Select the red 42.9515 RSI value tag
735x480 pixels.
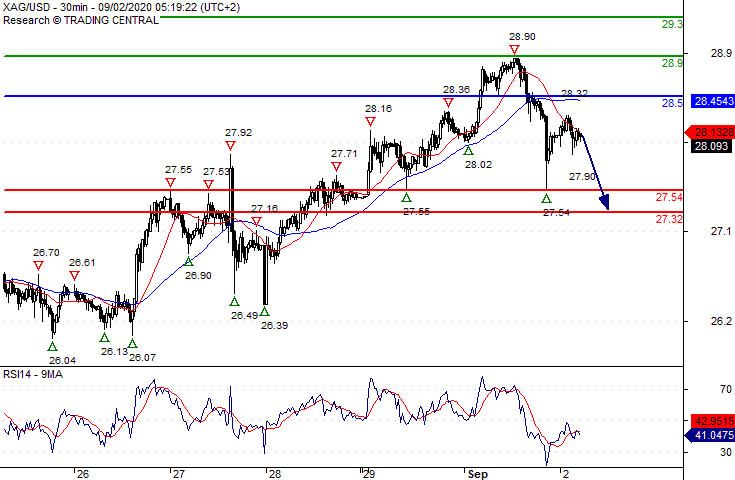tap(711, 420)
